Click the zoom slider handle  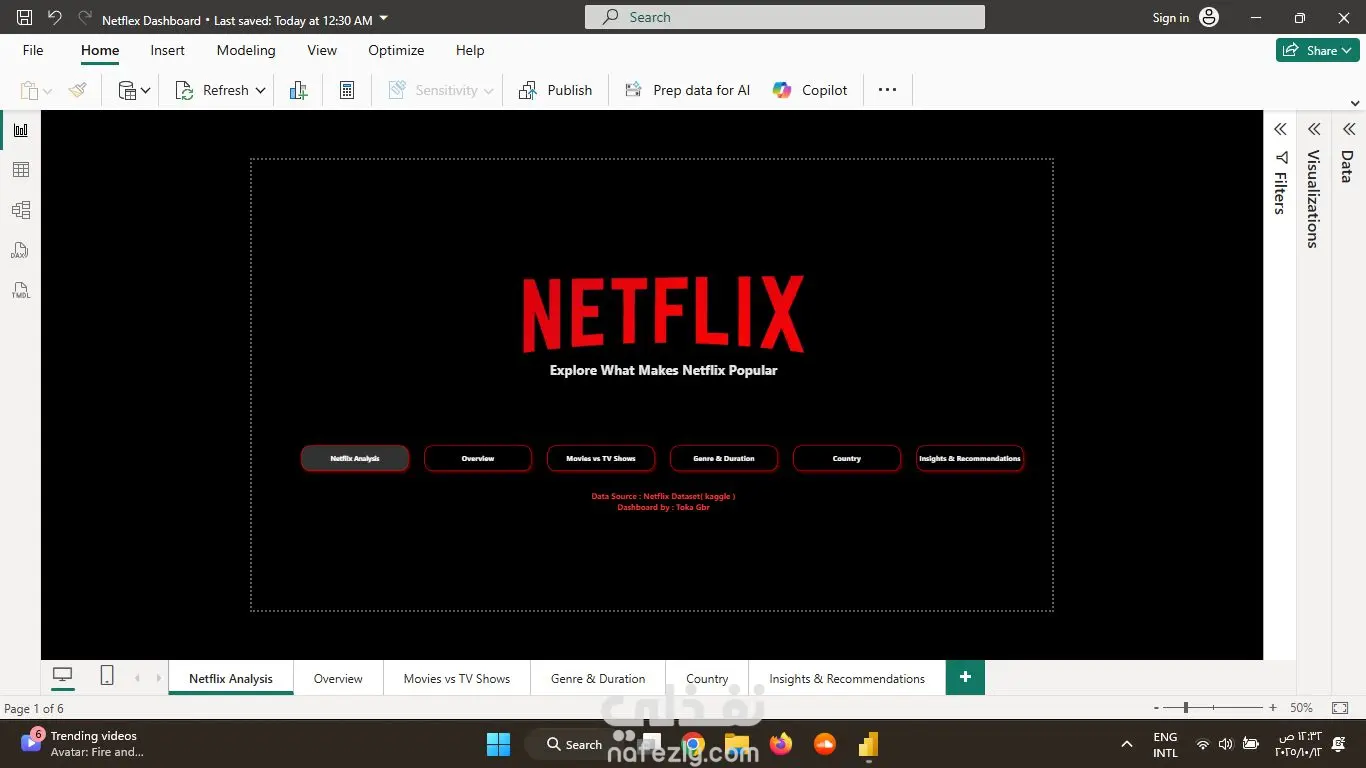tap(1186, 707)
